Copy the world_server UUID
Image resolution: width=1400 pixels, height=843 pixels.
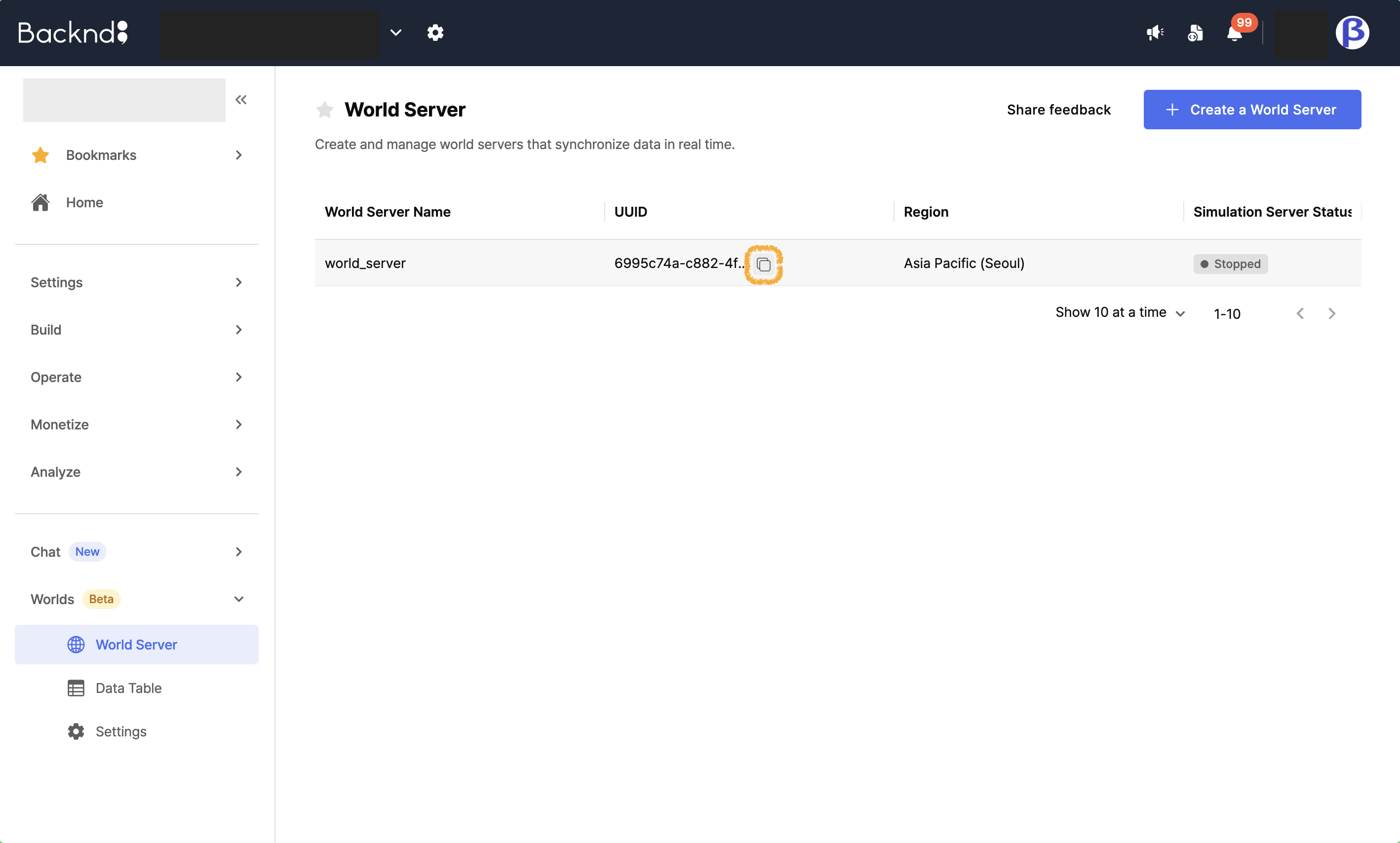(764, 264)
